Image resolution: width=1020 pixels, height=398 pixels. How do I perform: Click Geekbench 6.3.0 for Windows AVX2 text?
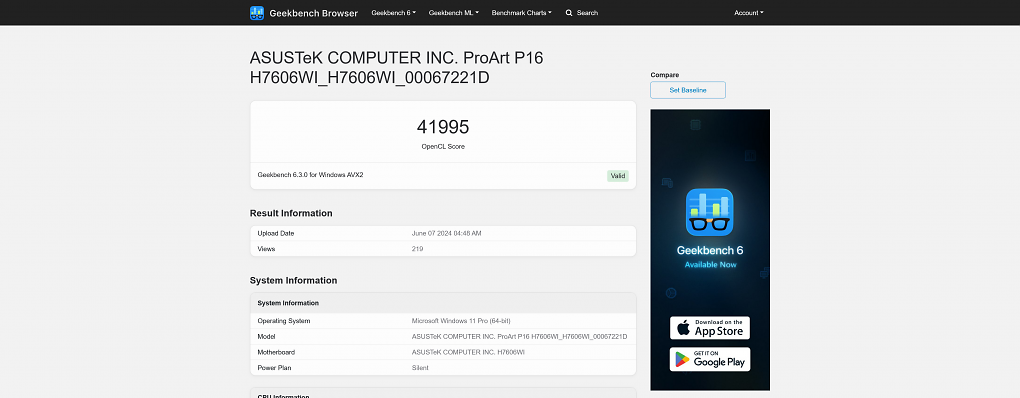coord(310,175)
